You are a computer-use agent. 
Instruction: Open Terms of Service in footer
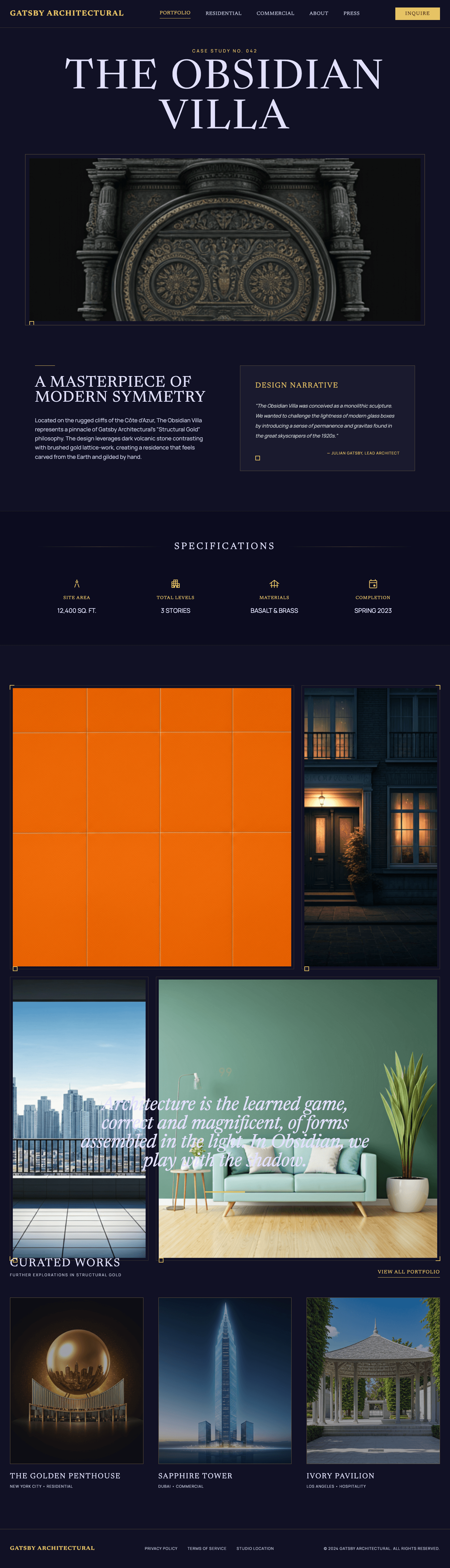207,1548
